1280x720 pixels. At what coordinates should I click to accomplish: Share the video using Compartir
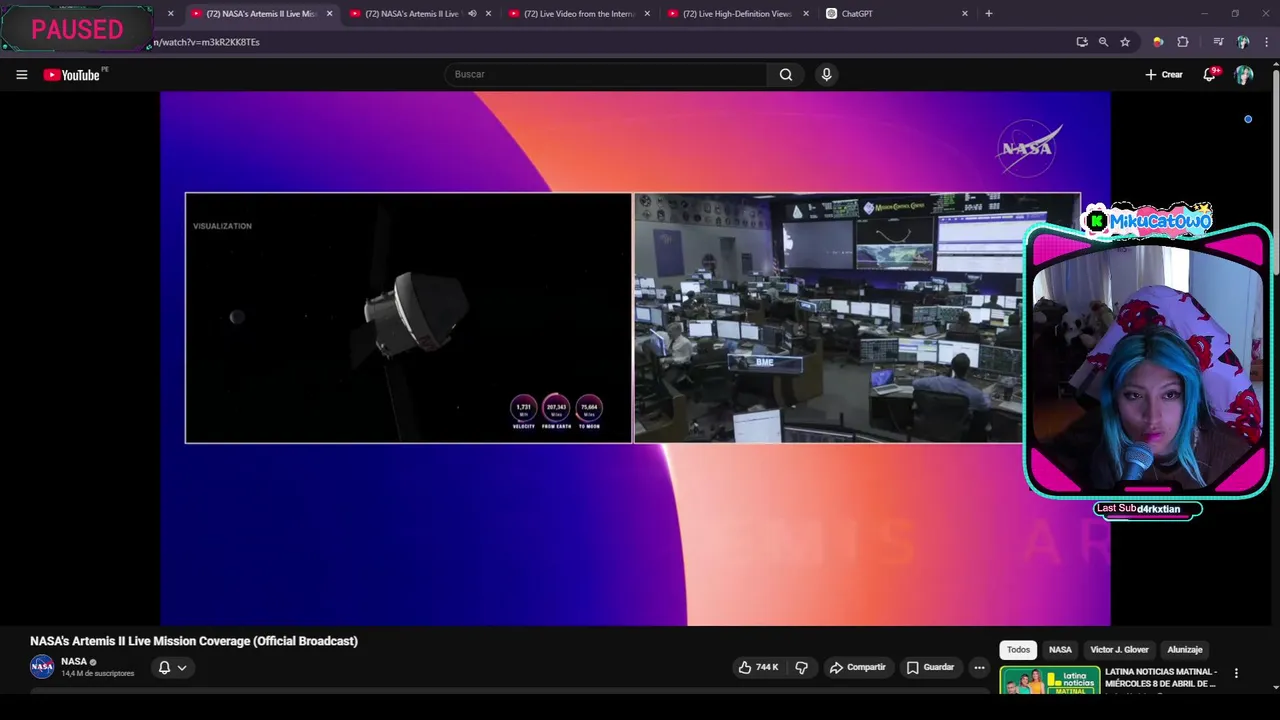pos(858,667)
